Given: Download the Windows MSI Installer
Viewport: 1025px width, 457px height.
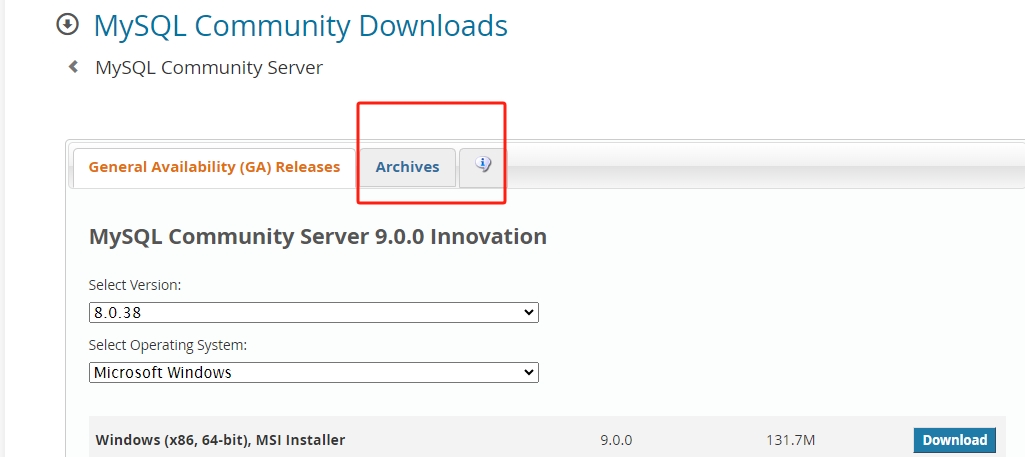Looking at the screenshot, I should coord(954,440).
